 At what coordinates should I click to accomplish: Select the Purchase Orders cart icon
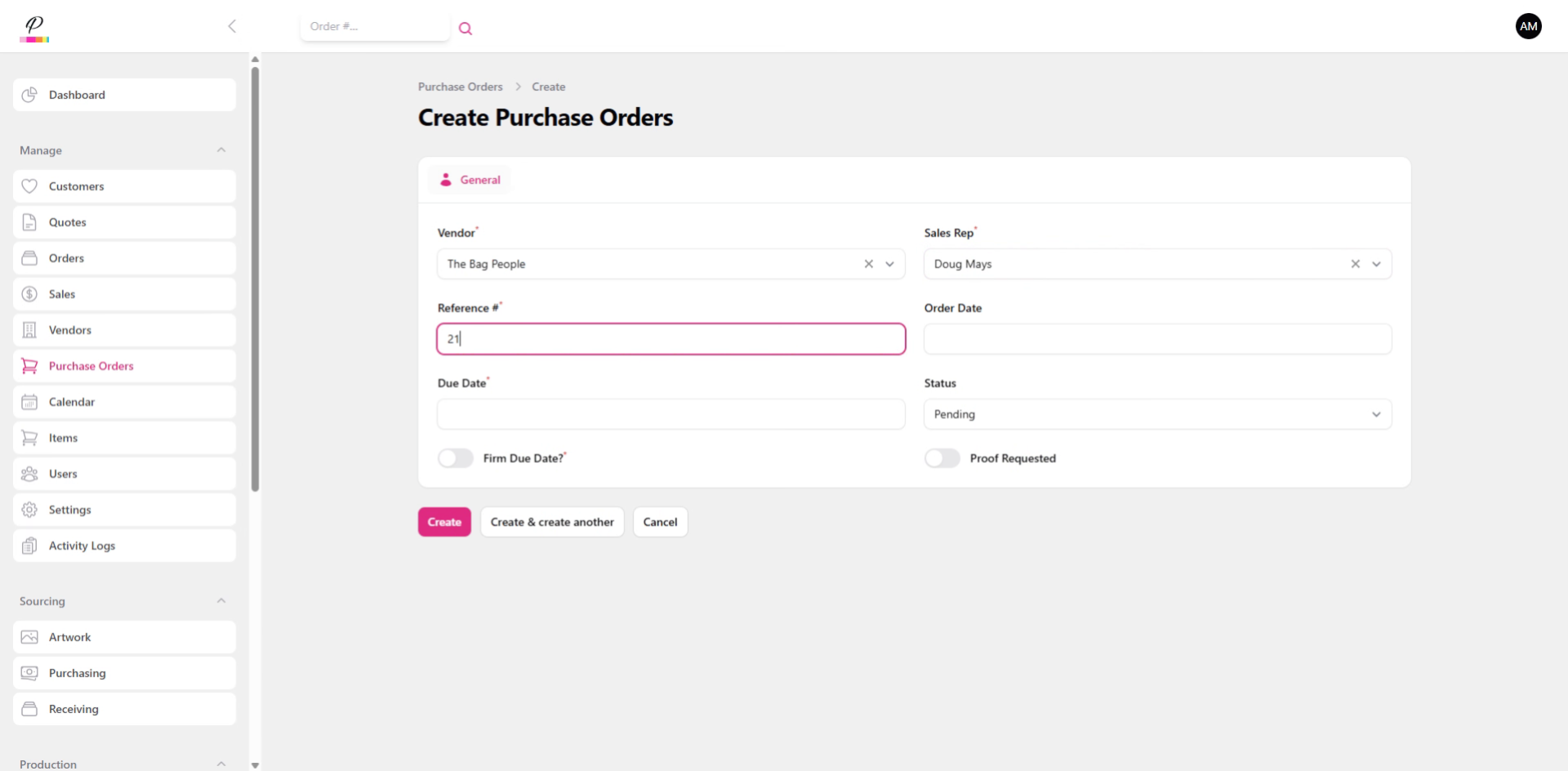pos(29,366)
